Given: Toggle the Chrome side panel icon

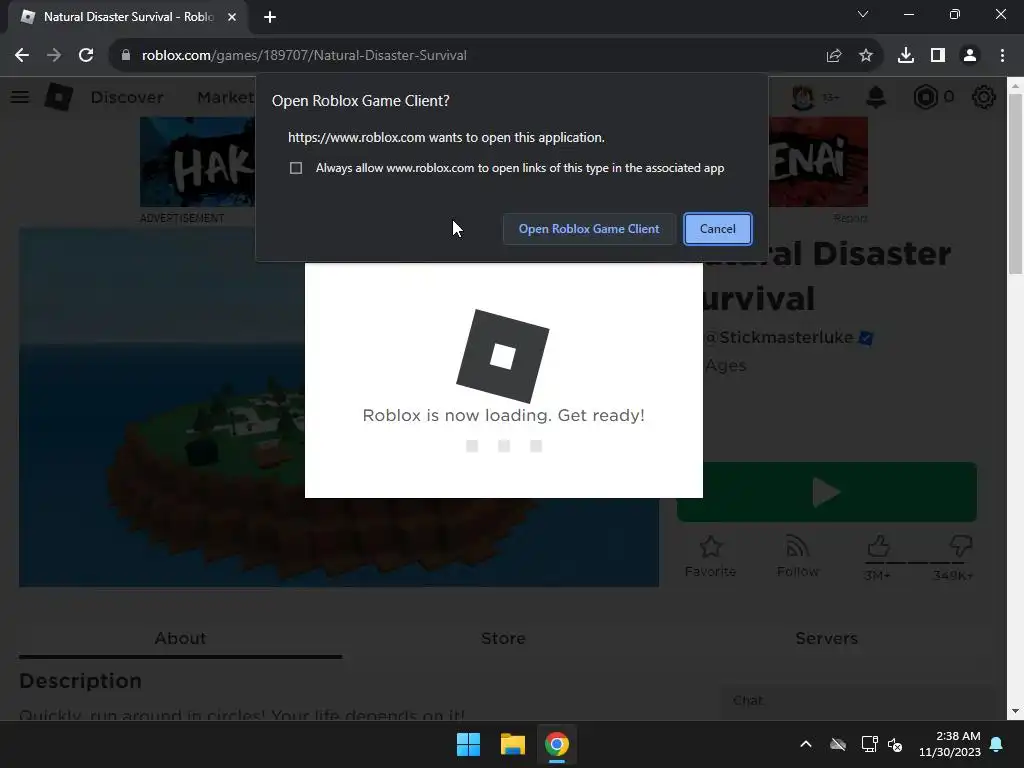Looking at the screenshot, I should (x=938, y=56).
